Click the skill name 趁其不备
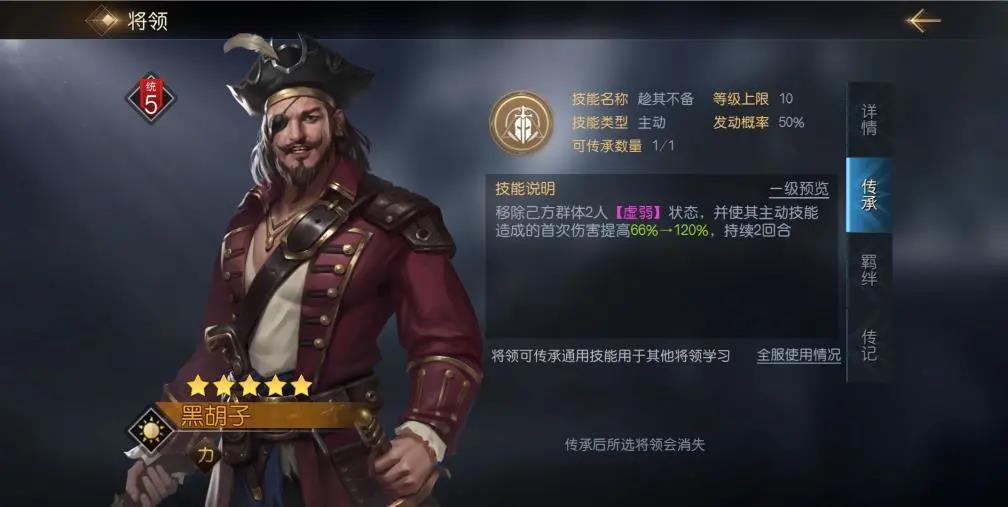1008x507 pixels. (x=666, y=99)
